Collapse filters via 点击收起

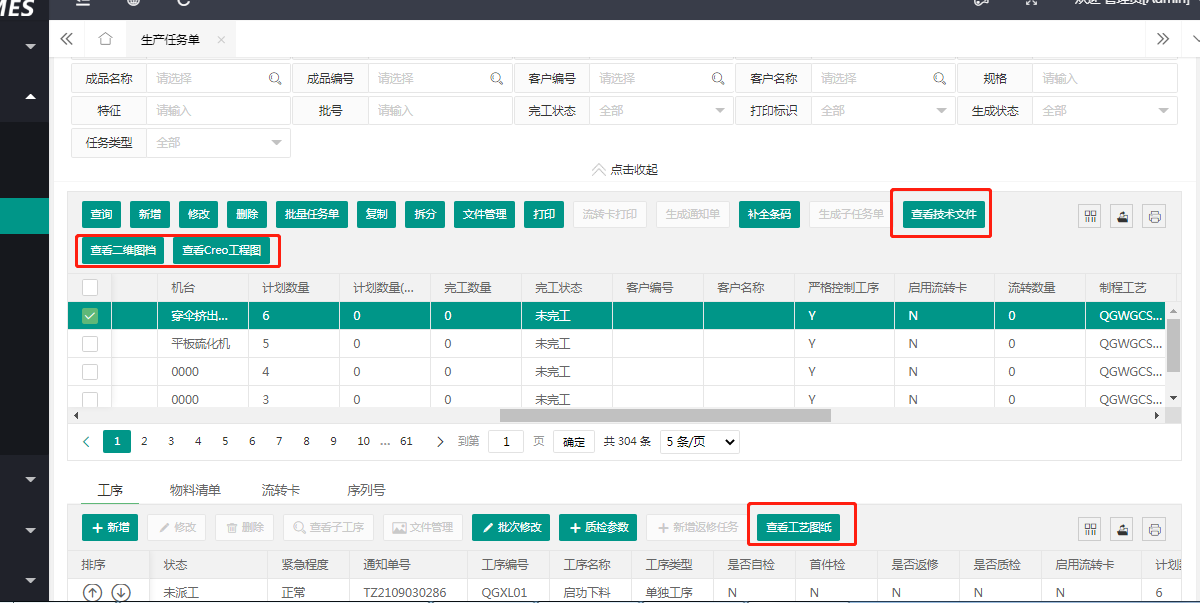pyautogui.click(x=625, y=170)
